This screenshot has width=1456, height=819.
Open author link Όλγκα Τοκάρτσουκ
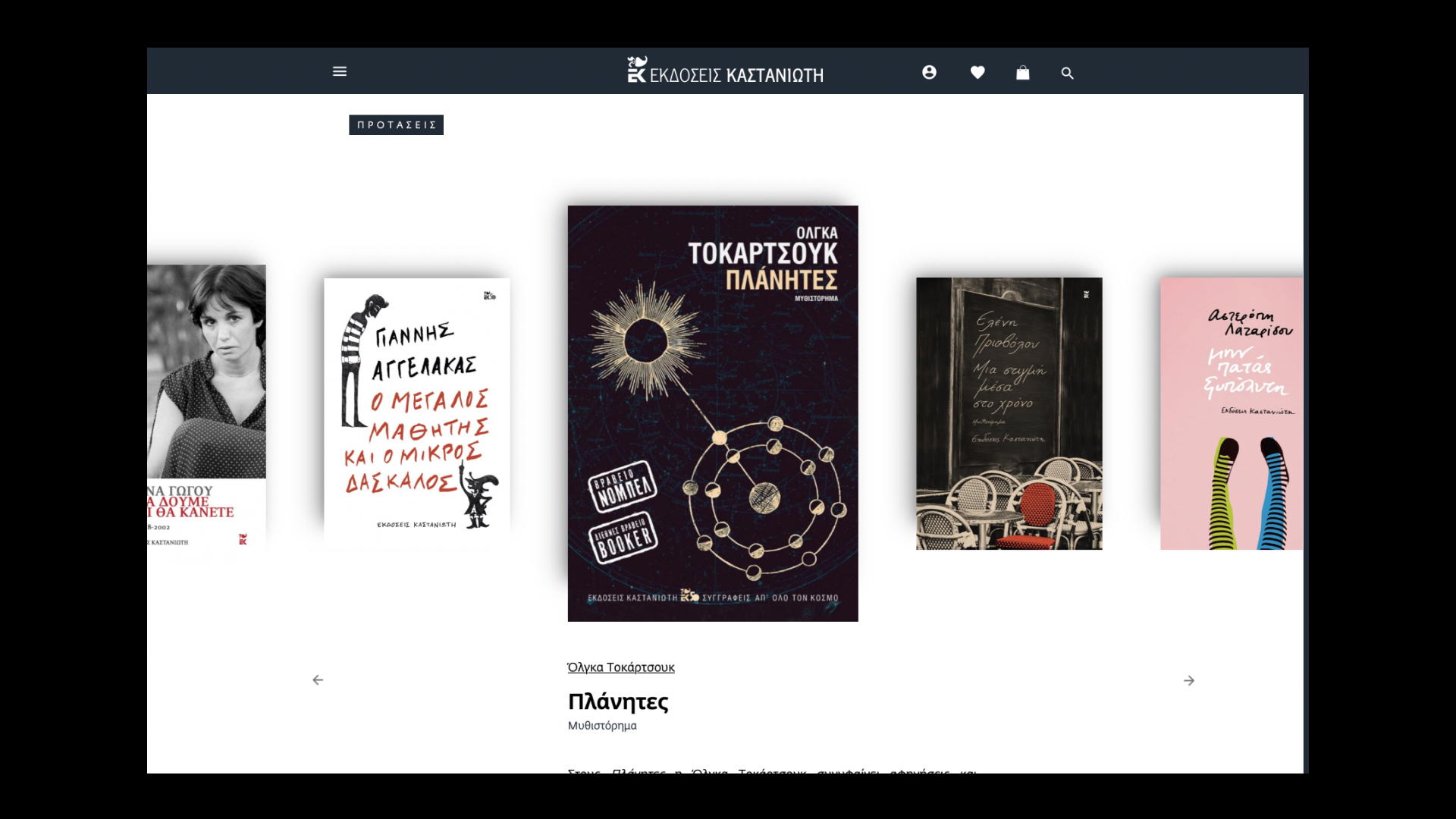(621, 667)
